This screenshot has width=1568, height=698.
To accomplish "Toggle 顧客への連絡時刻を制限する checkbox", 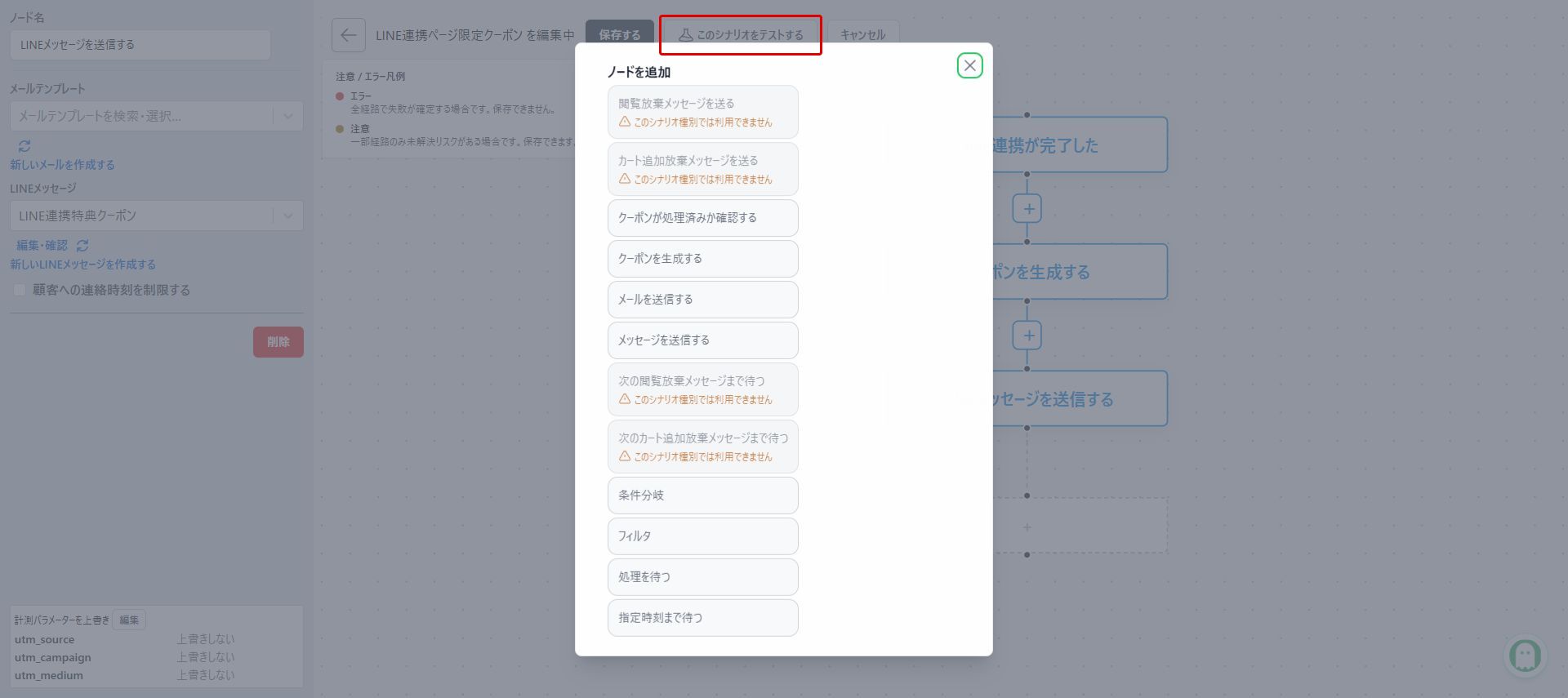I will pyautogui.click(x=20, y=290).
